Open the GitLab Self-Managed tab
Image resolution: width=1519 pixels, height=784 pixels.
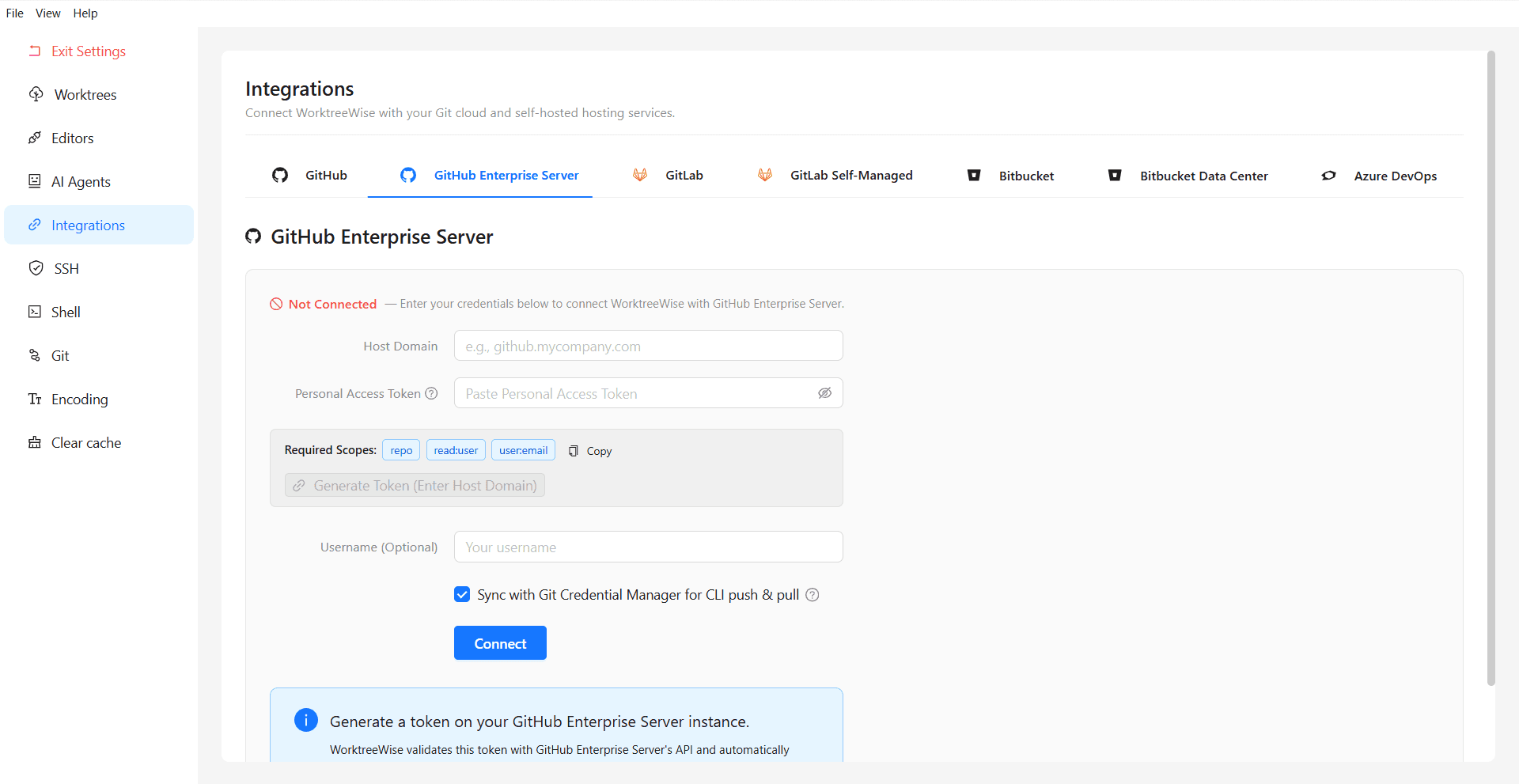coord(835,176)
